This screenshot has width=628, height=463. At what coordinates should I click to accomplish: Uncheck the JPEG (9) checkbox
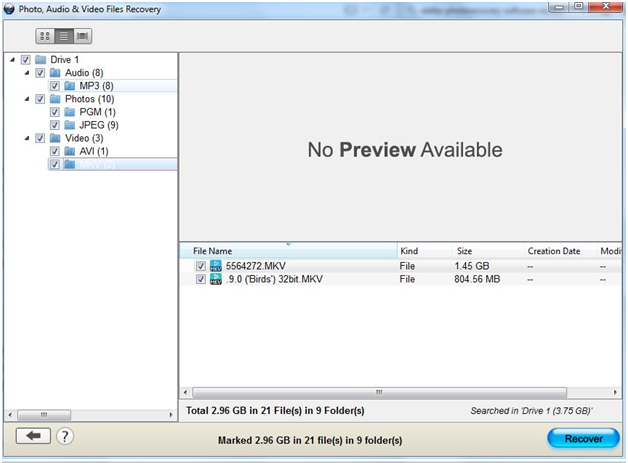55,125
